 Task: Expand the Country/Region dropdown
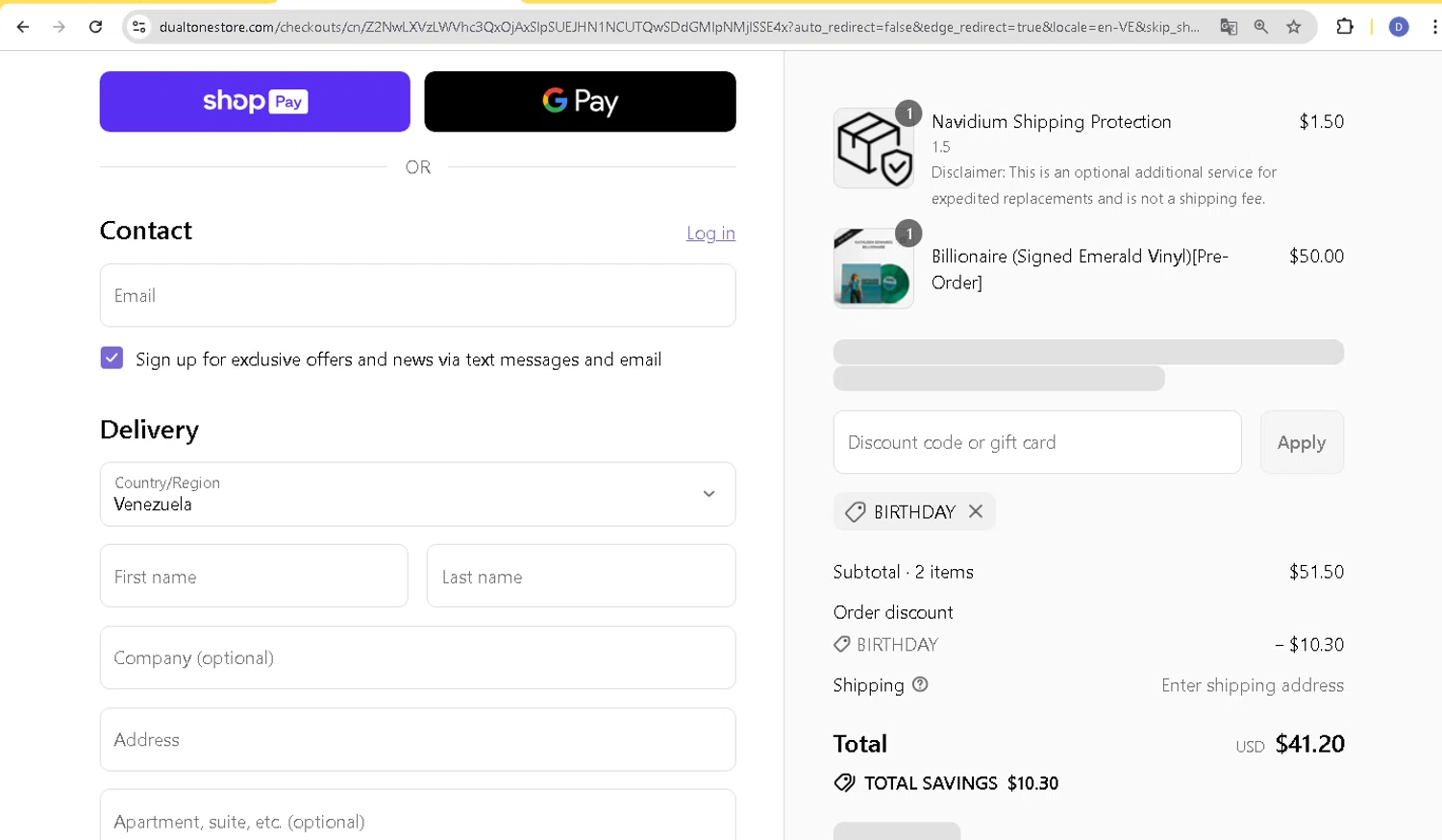418,494
